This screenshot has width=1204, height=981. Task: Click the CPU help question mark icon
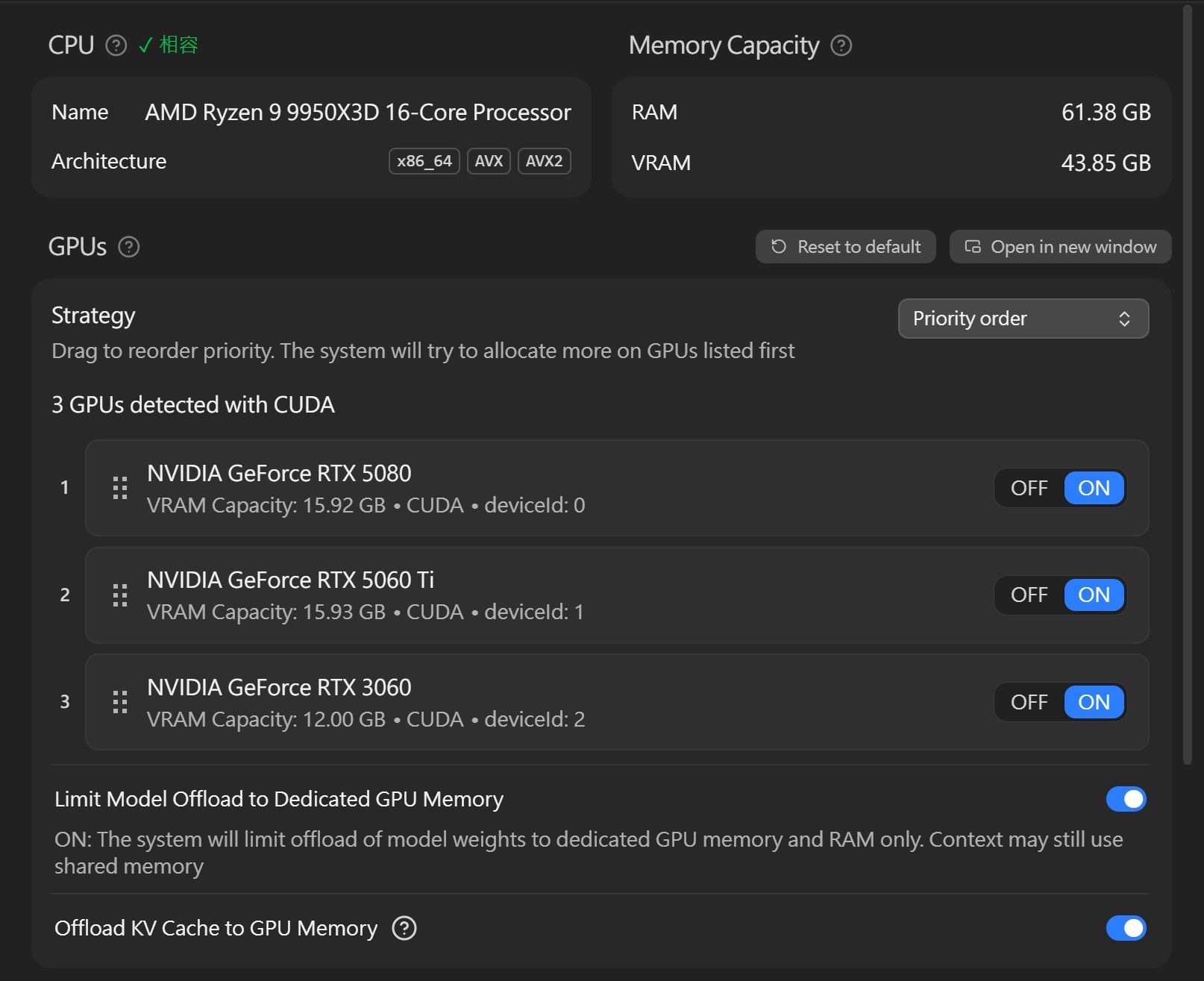[116, 46]
